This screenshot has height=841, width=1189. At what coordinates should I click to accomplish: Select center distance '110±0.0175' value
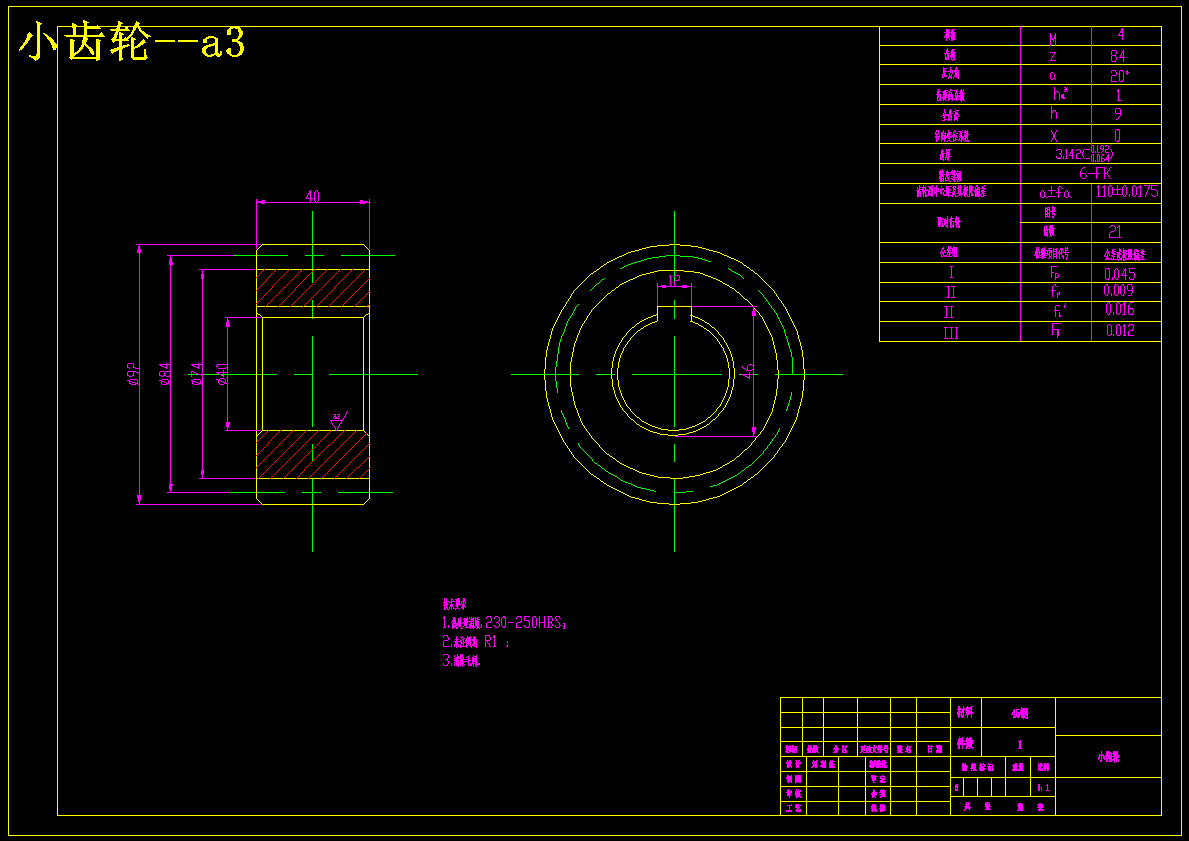[x=1127, y=192]
